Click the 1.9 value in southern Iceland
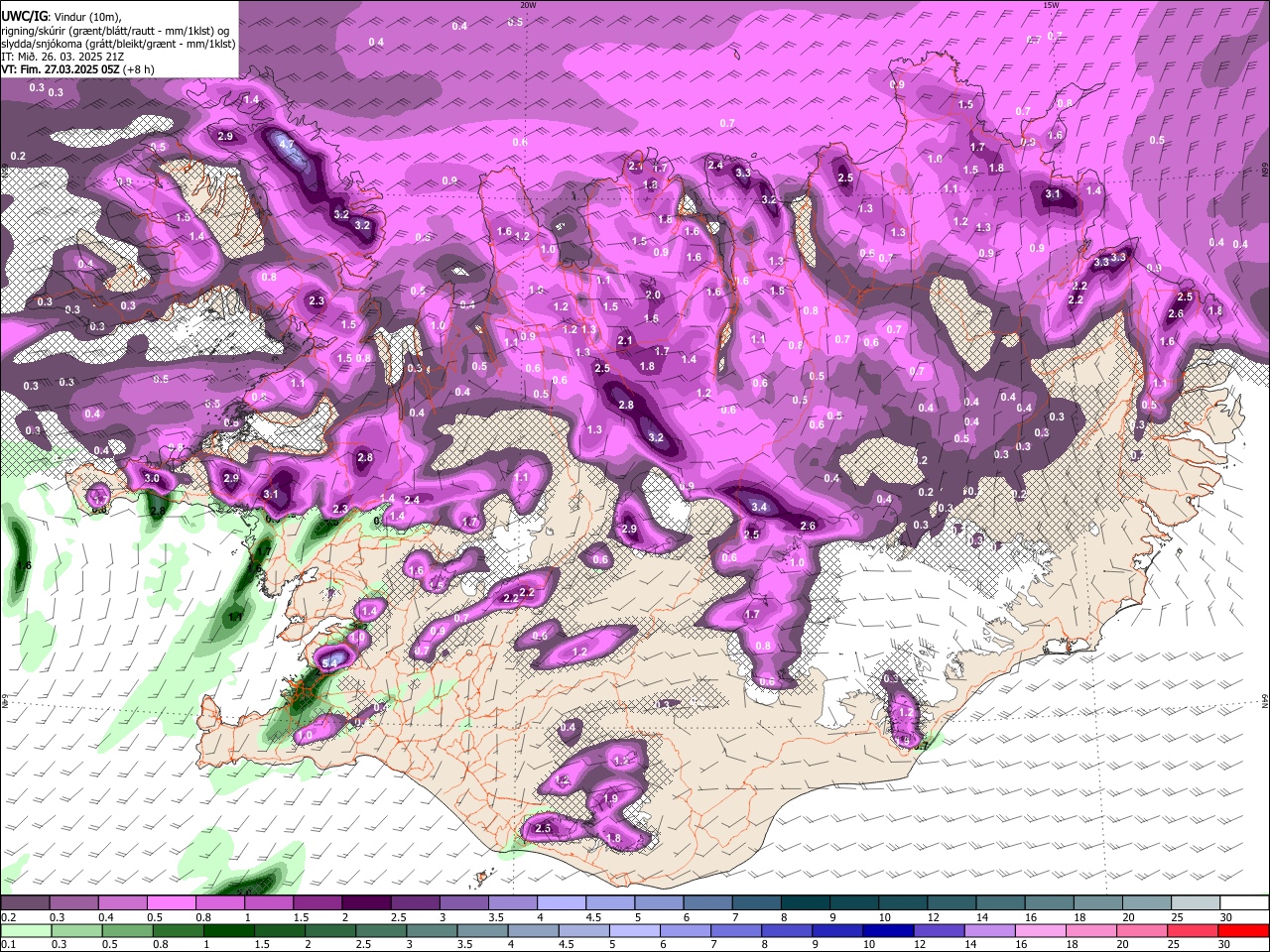This screenshot has height=952, width=1270. pos(611,798)
